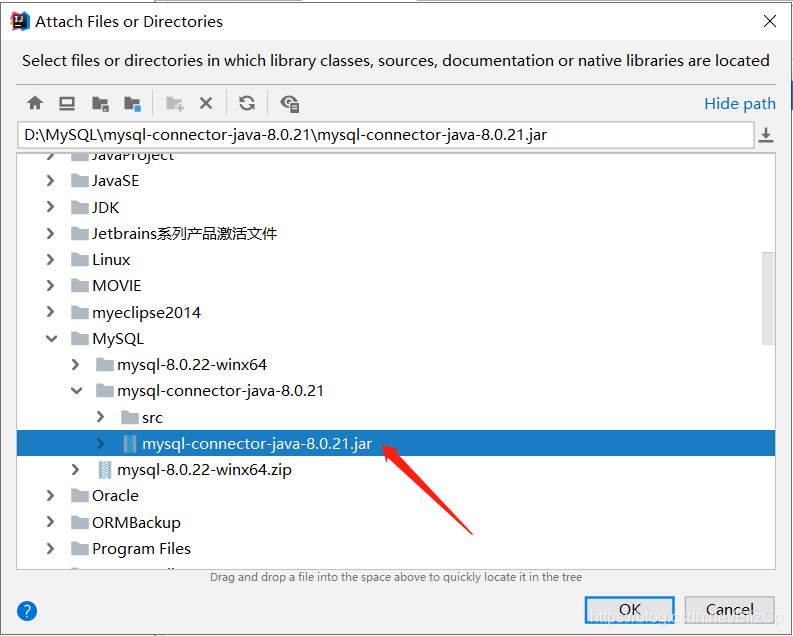Jump to the Desktop directory icon
Viewport: 793px width, 636px height.
[x=67, y=103]
